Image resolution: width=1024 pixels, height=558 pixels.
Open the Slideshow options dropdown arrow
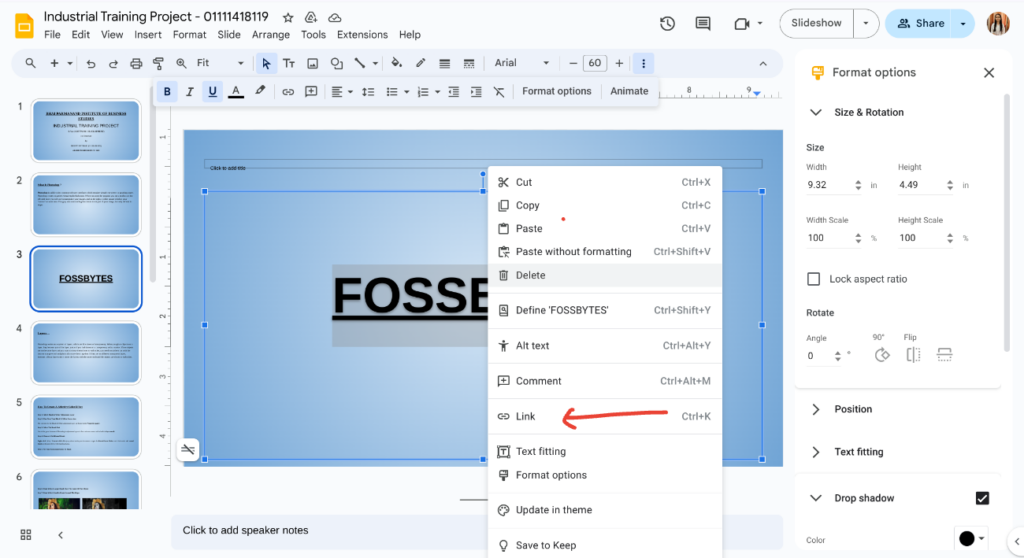click(x=866, y=24)
